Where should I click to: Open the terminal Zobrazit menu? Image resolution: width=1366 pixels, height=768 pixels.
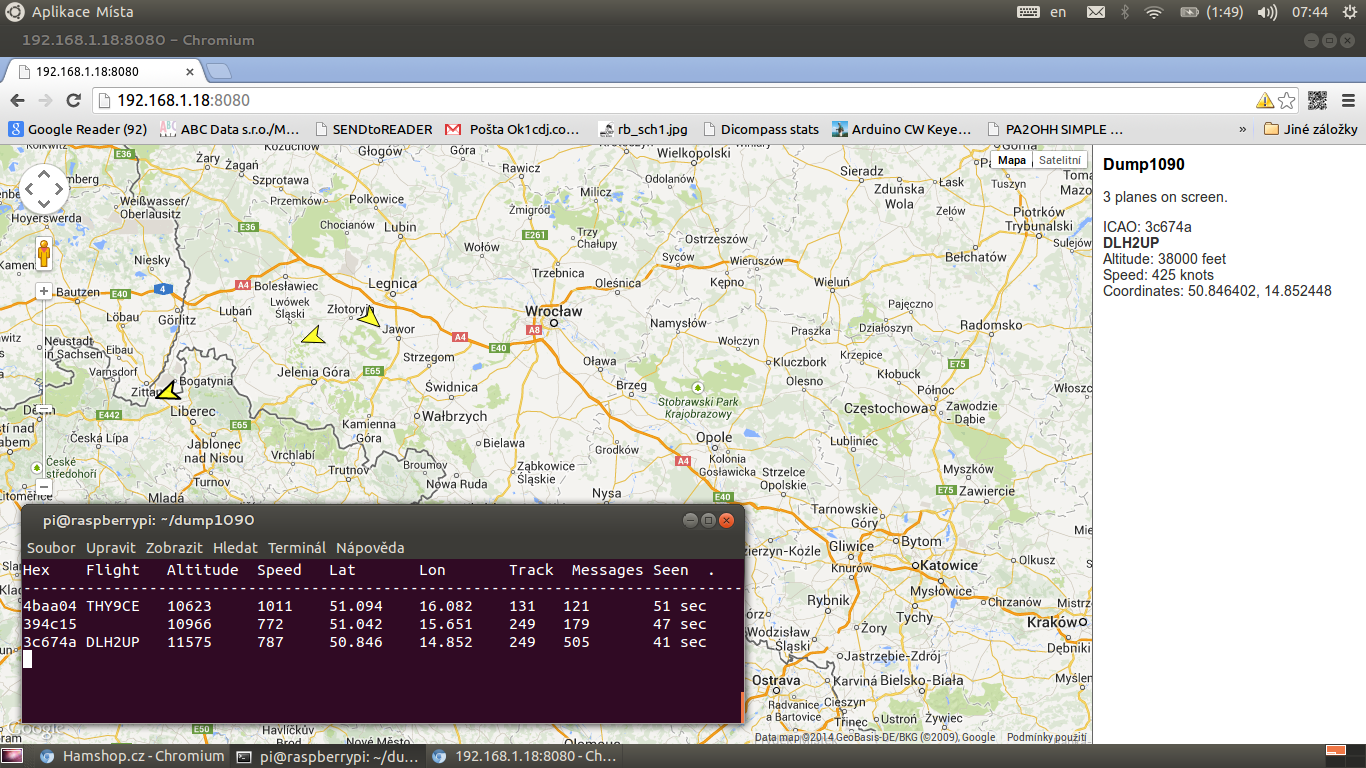(x=174, y=547)
